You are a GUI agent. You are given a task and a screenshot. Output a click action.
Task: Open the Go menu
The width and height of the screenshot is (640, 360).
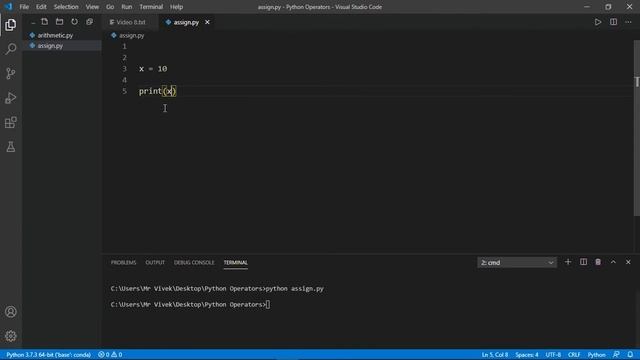pyautogui.click(x=110, y=7)
